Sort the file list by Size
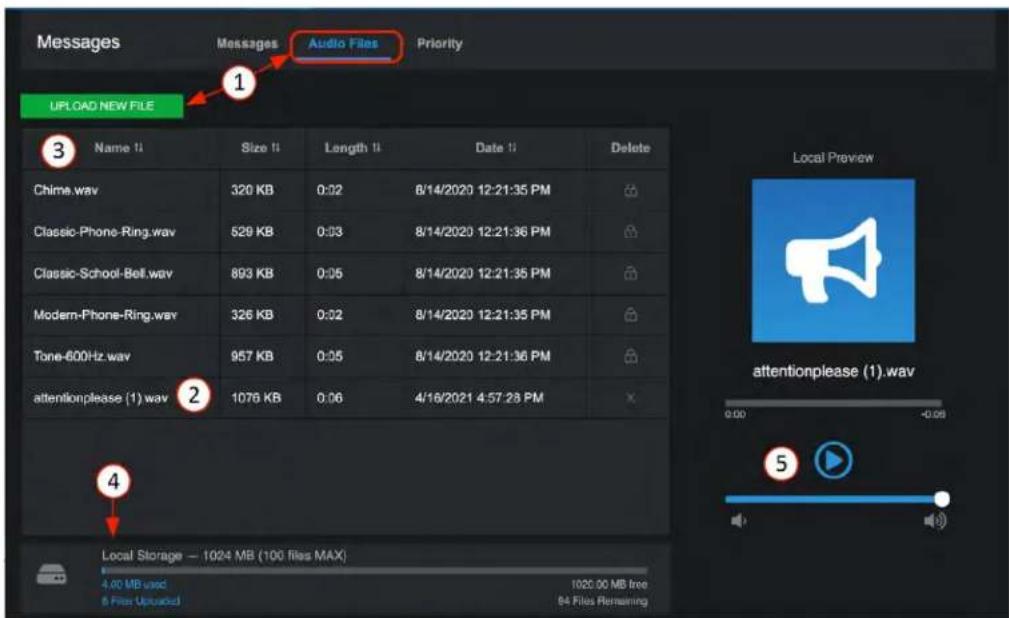Image resolution: width=1009 pixels, height=618 pixels. pos(261,148)
